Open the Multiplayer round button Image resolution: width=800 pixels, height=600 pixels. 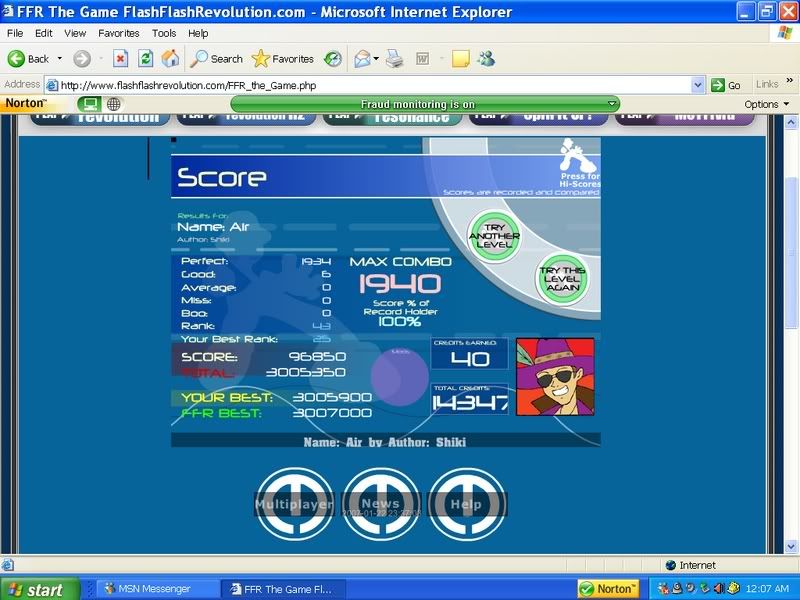click(x=293, y=505)
